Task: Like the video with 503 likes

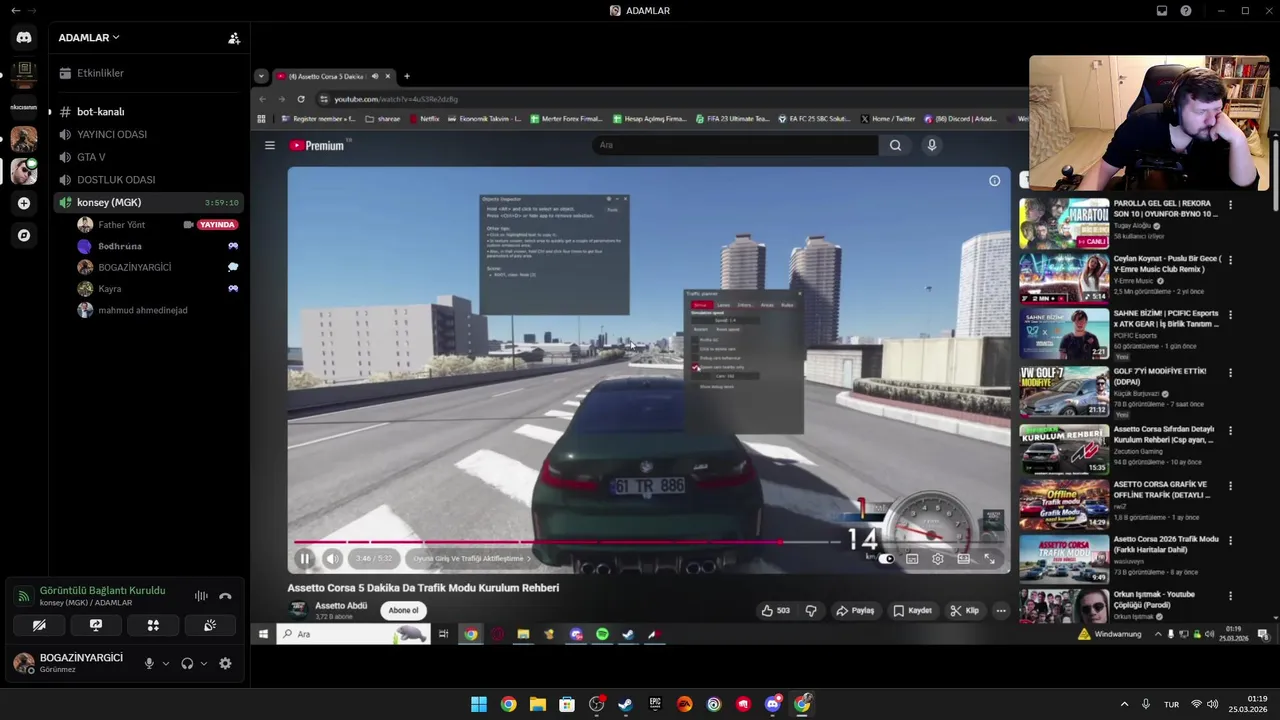Action: (x=775, y=610)
